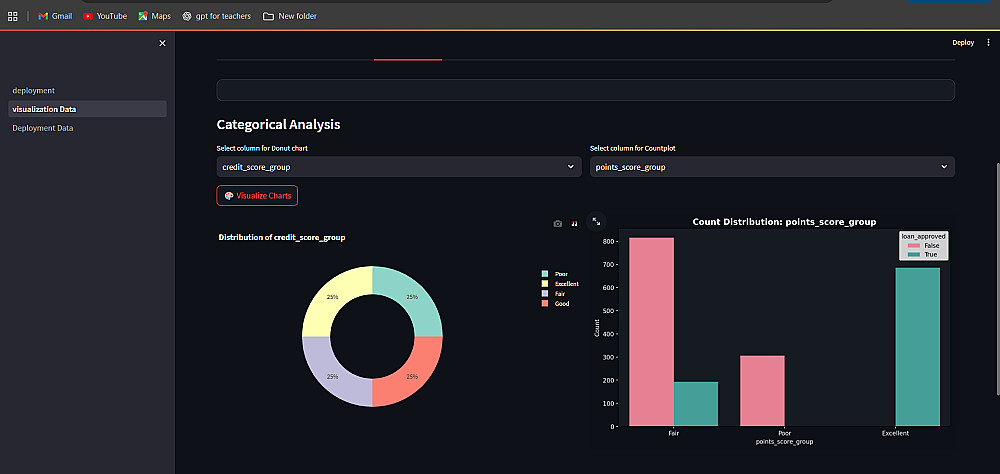Click the teal bar in Fair group
The image size is (1000, 474).
tap(696, 404)
